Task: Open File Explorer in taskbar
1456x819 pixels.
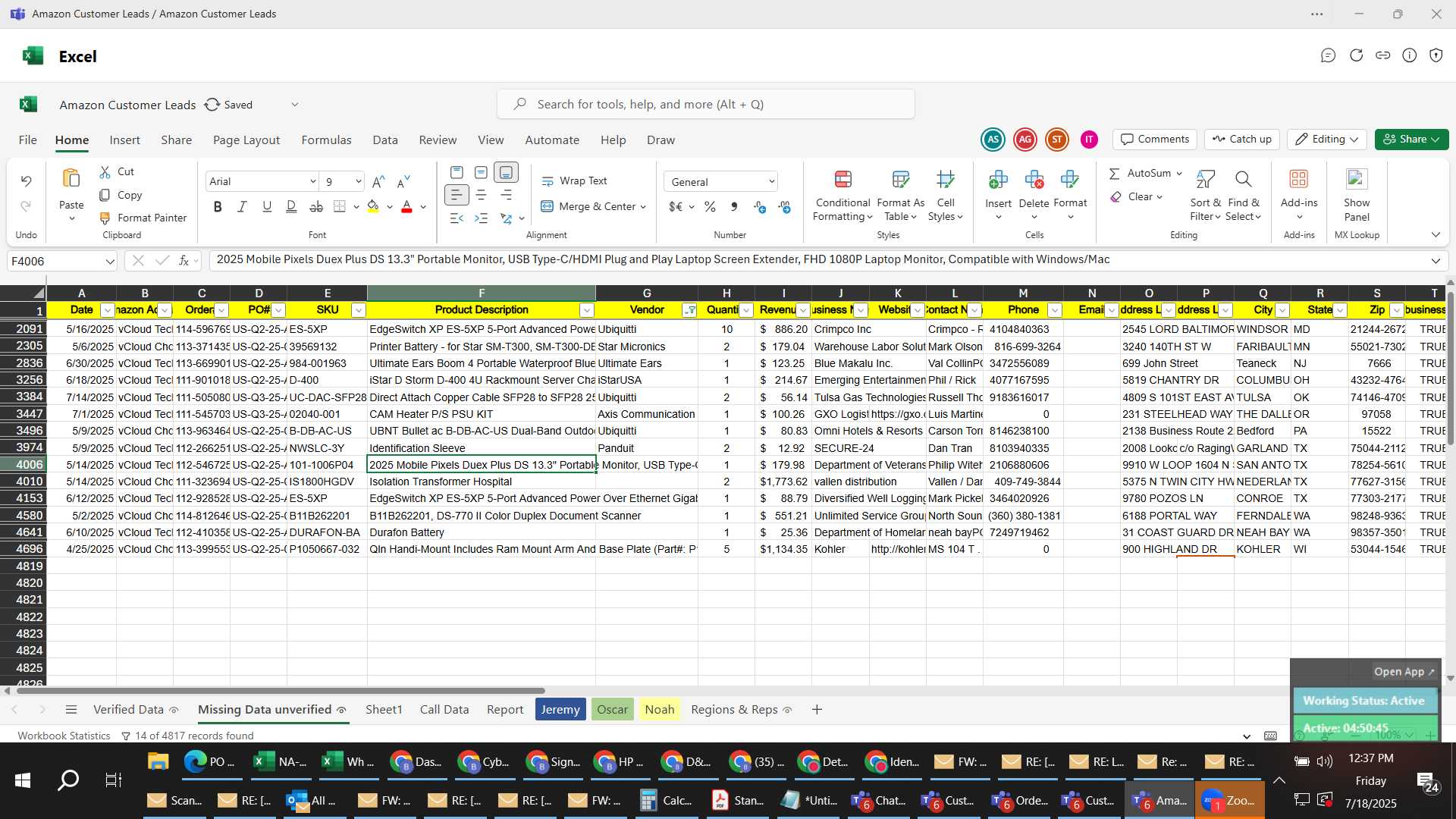Action: coord(158,762)
